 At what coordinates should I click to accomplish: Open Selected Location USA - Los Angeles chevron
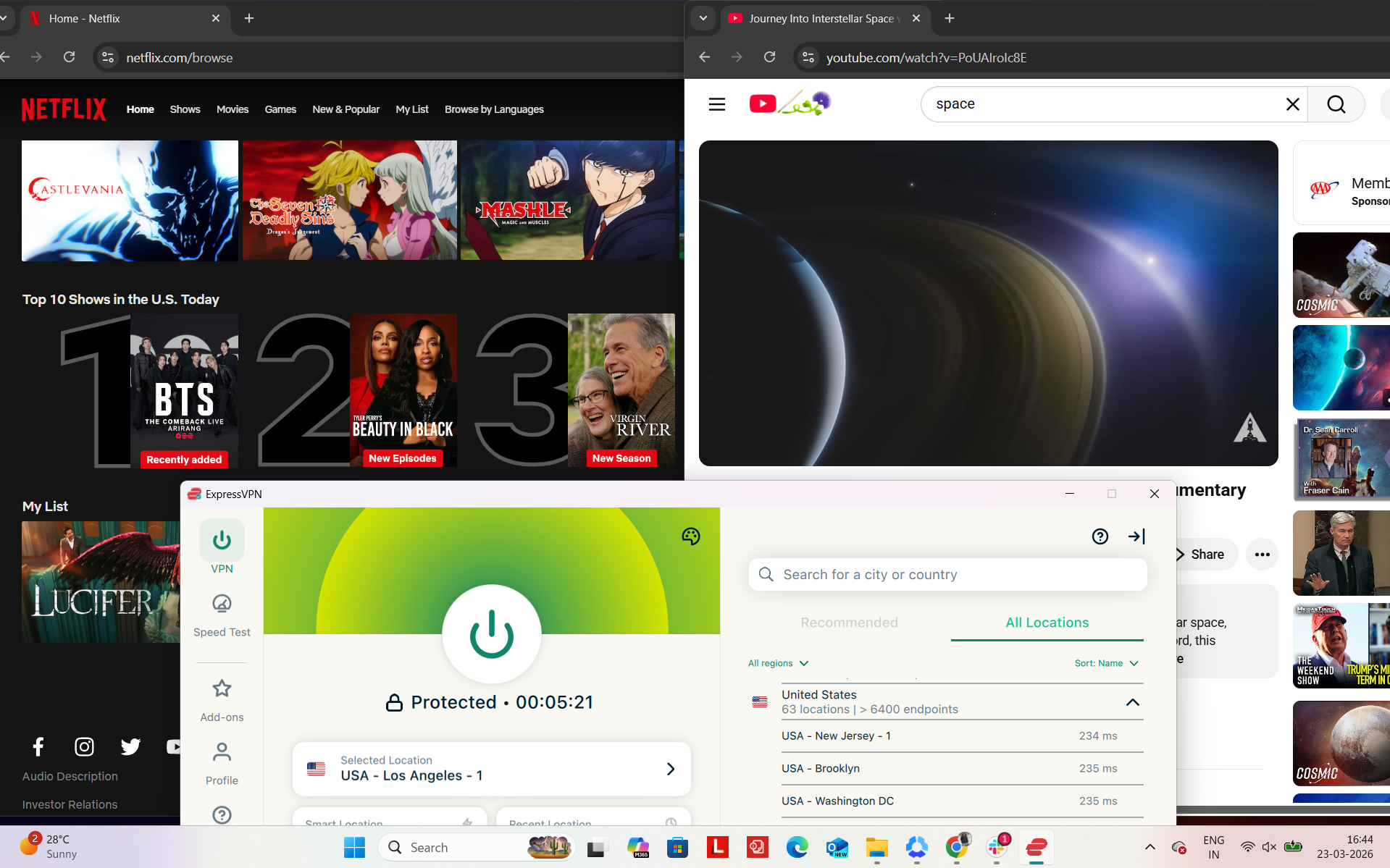coord(670,769)
